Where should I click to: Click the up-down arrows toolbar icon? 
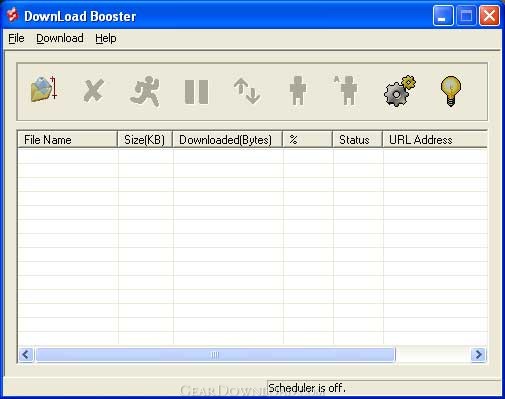[x=247, y=91]
